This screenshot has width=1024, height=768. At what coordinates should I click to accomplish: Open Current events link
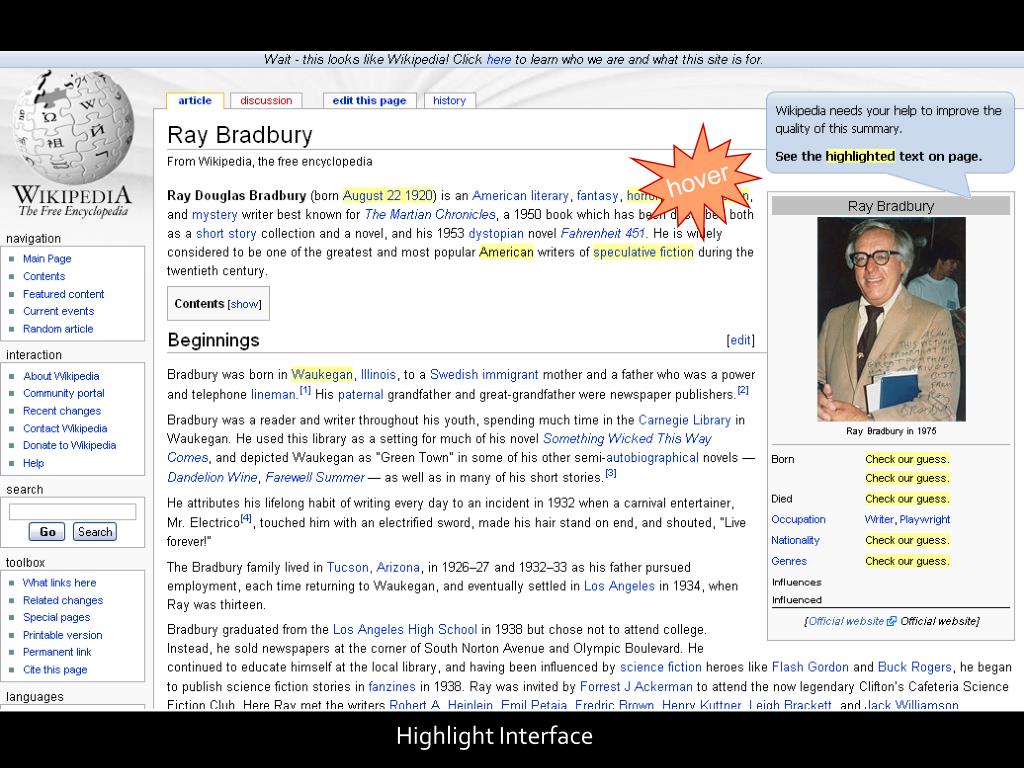click(x=59, y=312)
